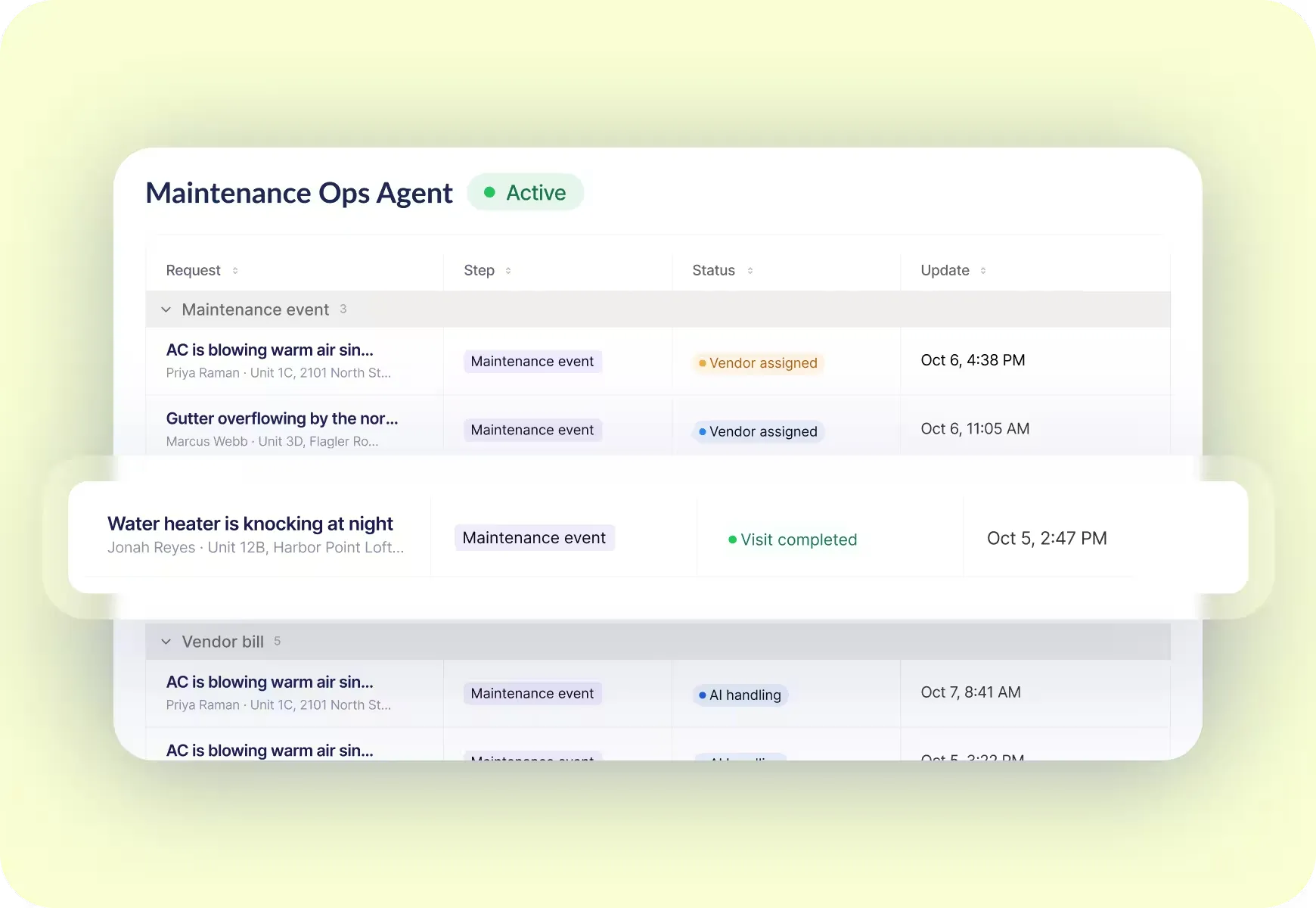This screenshot has width=1316, height=908.
Task: Click Maintenance event step tag in gutter row
Action: point(532,430)
